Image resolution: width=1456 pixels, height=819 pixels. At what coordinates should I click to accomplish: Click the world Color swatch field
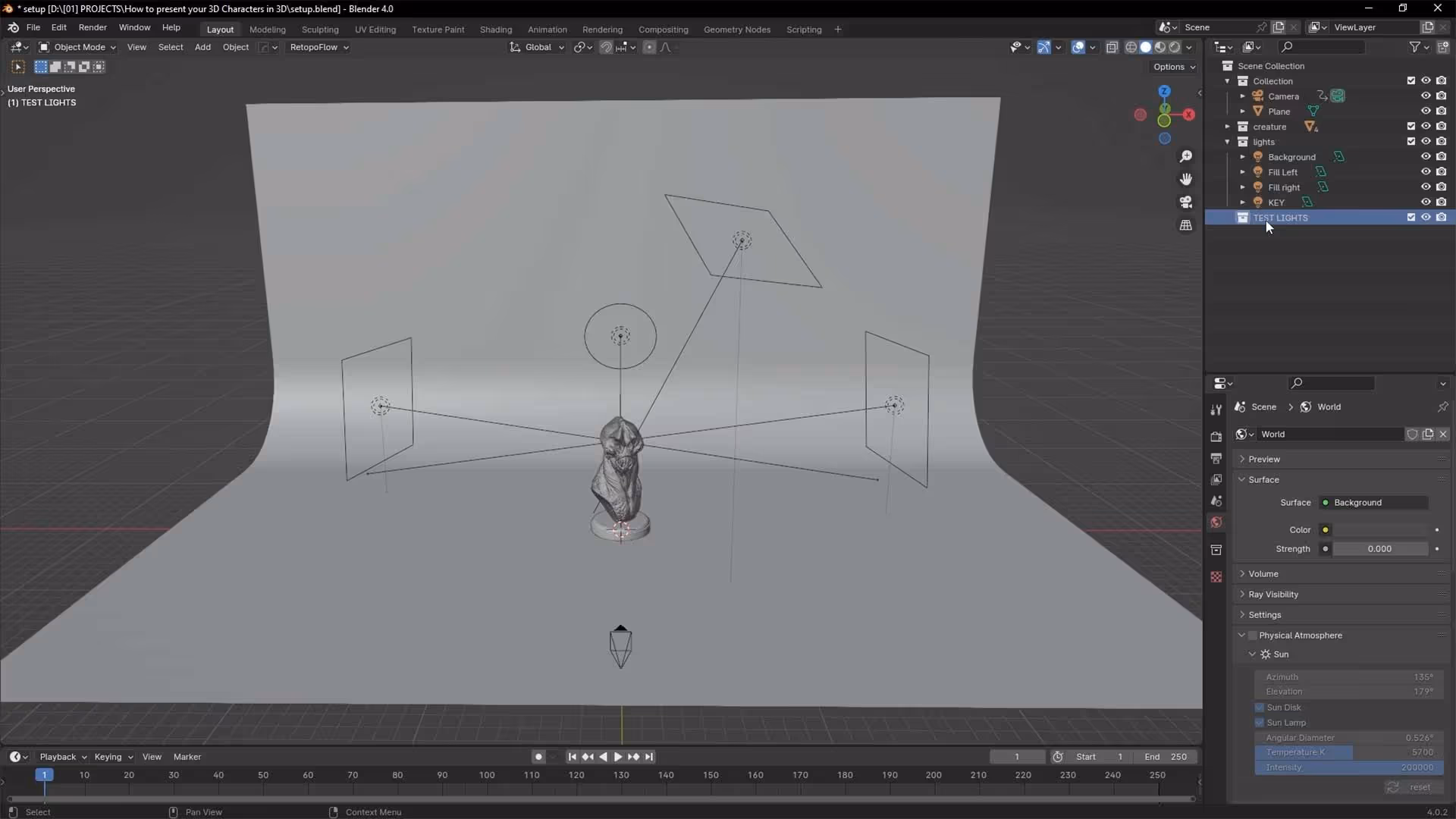(x=1380, y=530)
